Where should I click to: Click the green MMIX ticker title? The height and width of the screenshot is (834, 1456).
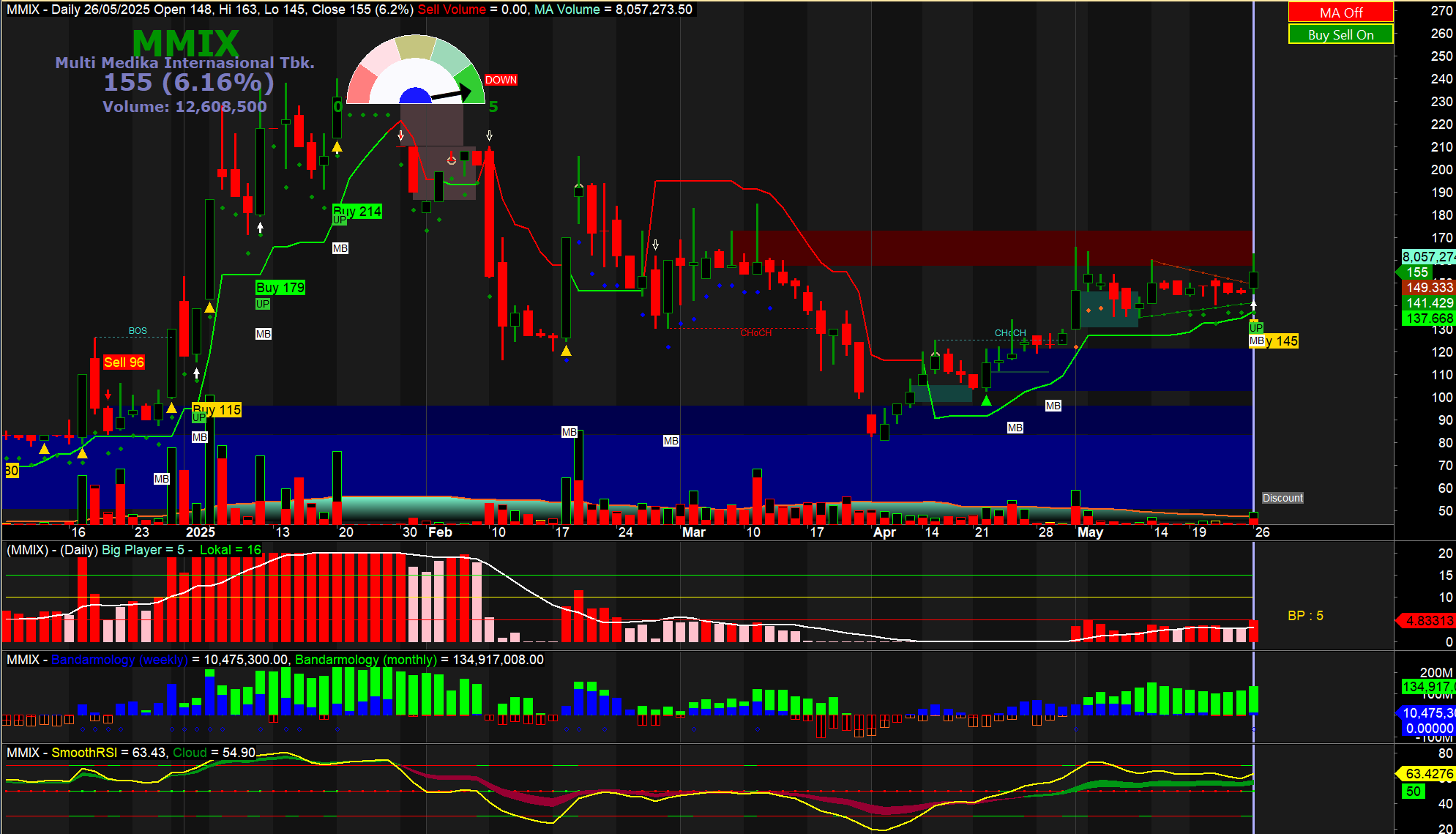(185, 43)
